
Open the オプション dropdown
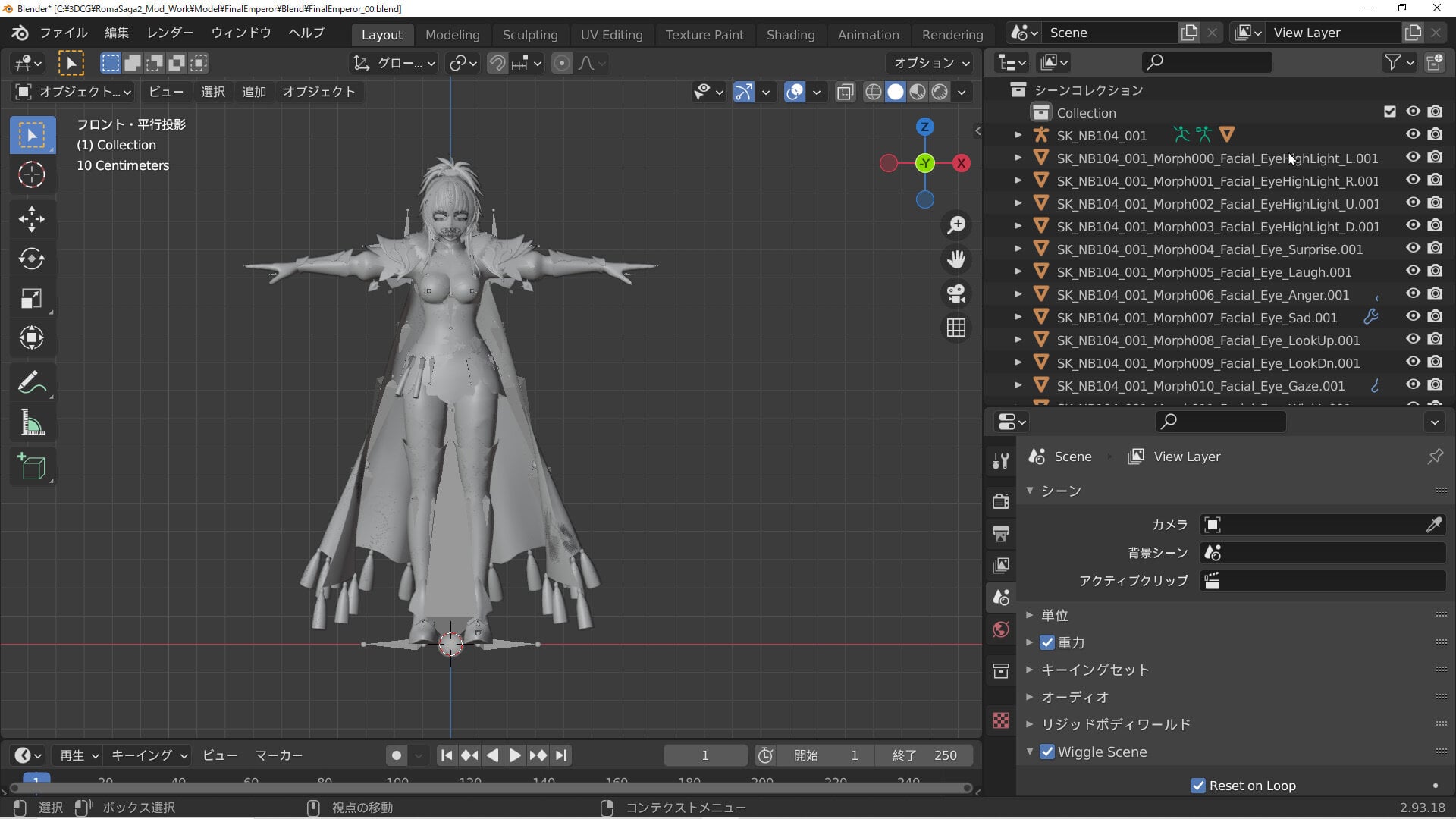(930, 63)
